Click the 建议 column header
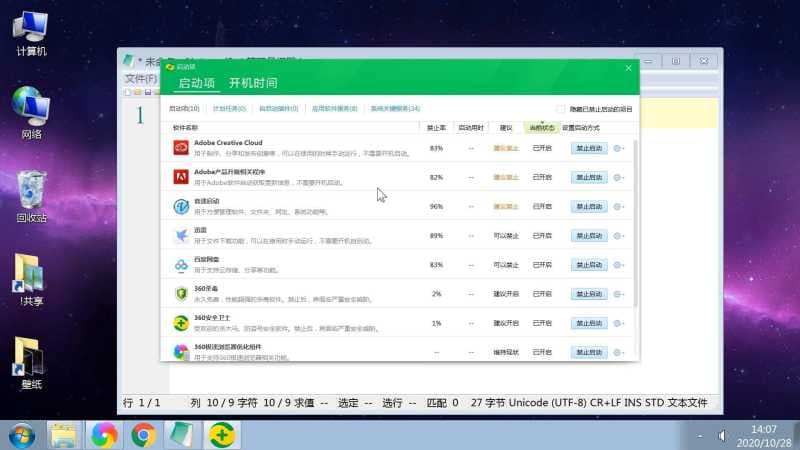Viewport: 800px width, 450px height. point(506,128)
